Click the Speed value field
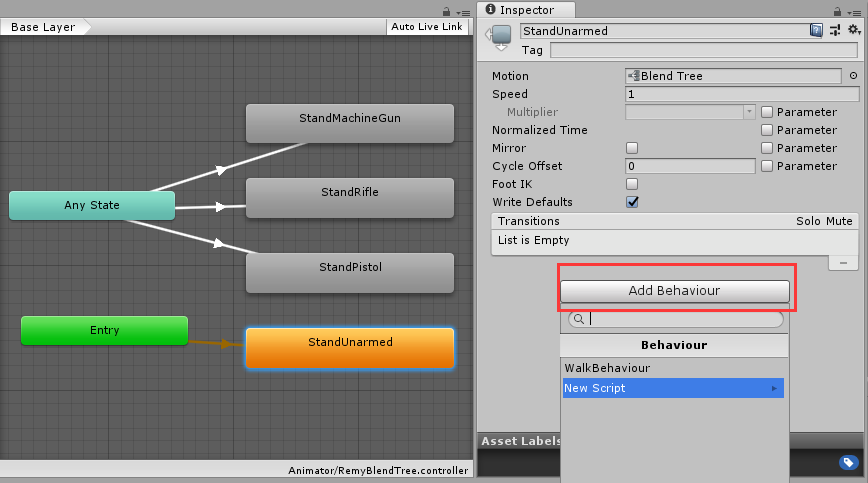Image resolution: width=868 pixels, height=483 pixels. 742,94
